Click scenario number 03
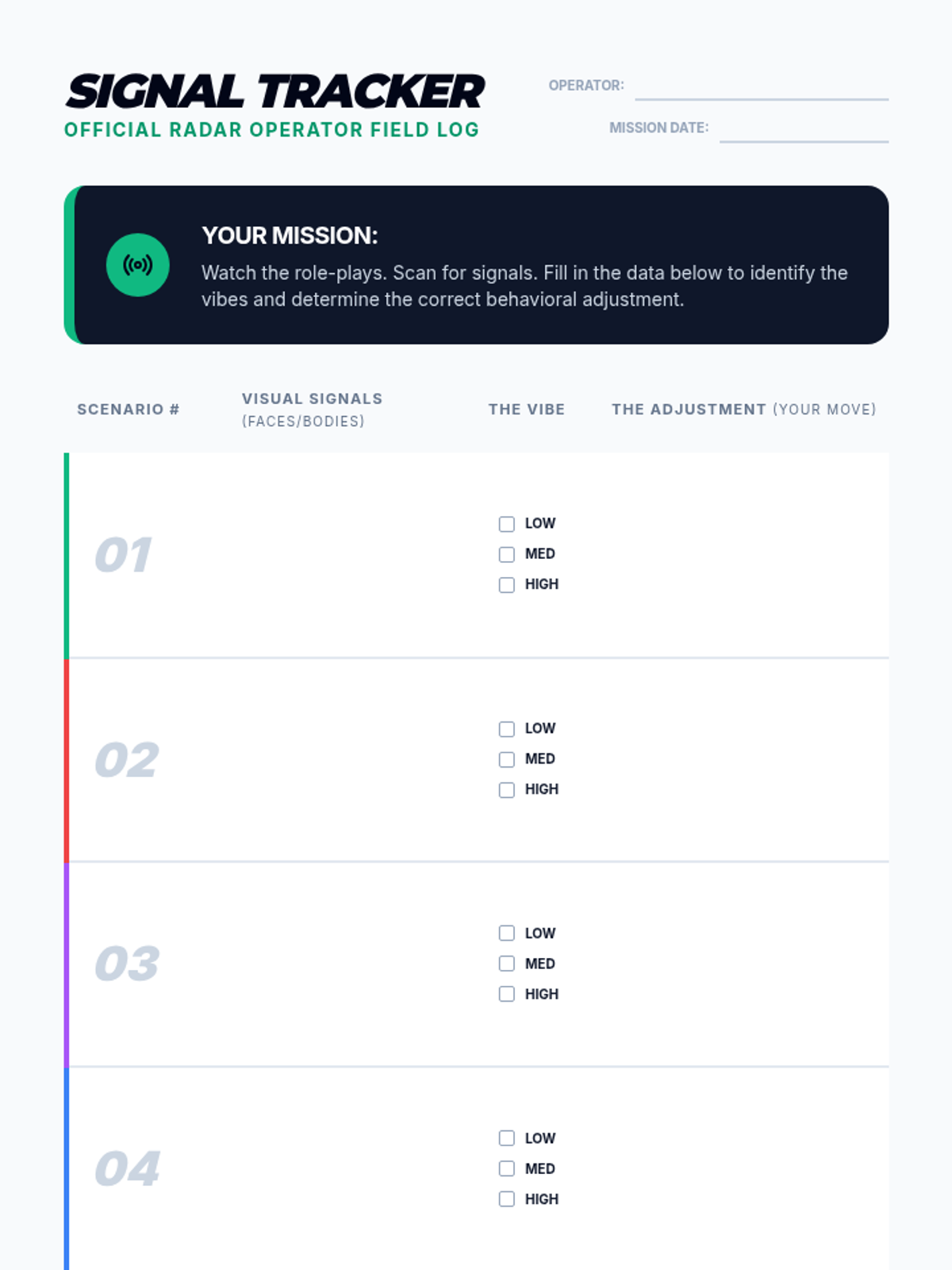This screenshot has height=1270, width=952. [x=127, y=964]
